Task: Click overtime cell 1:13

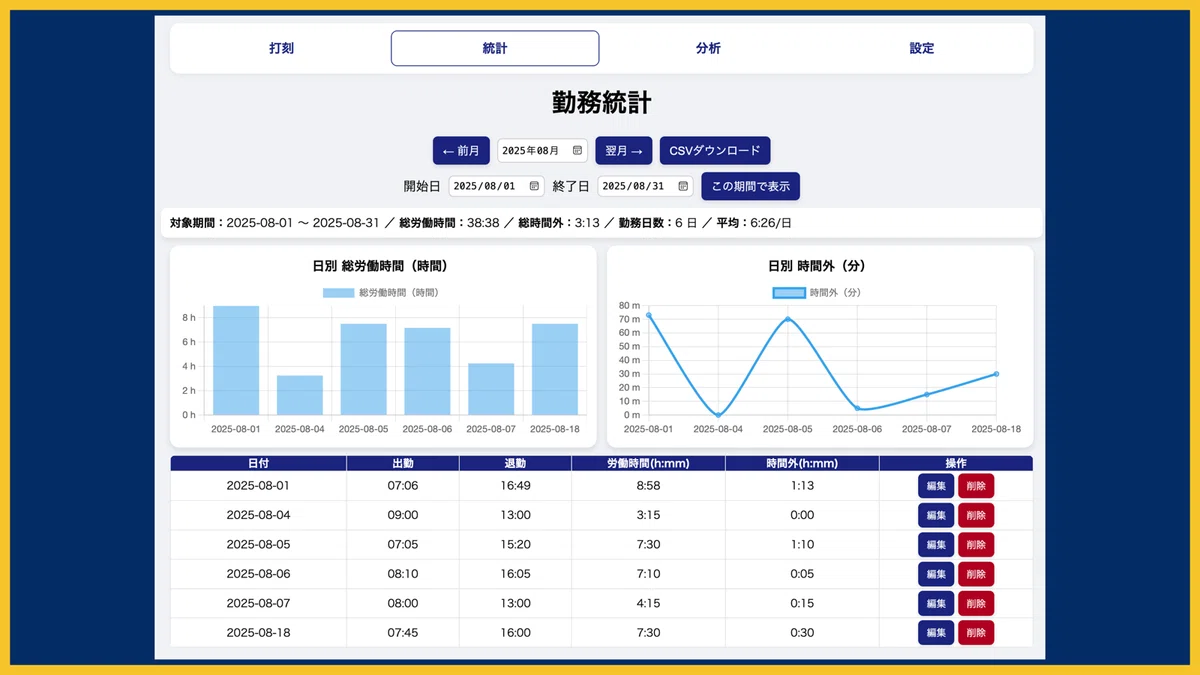Action: [802, 486]
